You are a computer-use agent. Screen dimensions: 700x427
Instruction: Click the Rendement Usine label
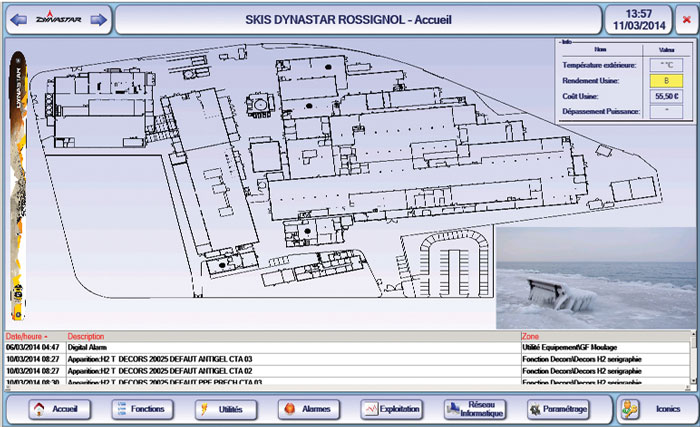(x=591, y=81)
